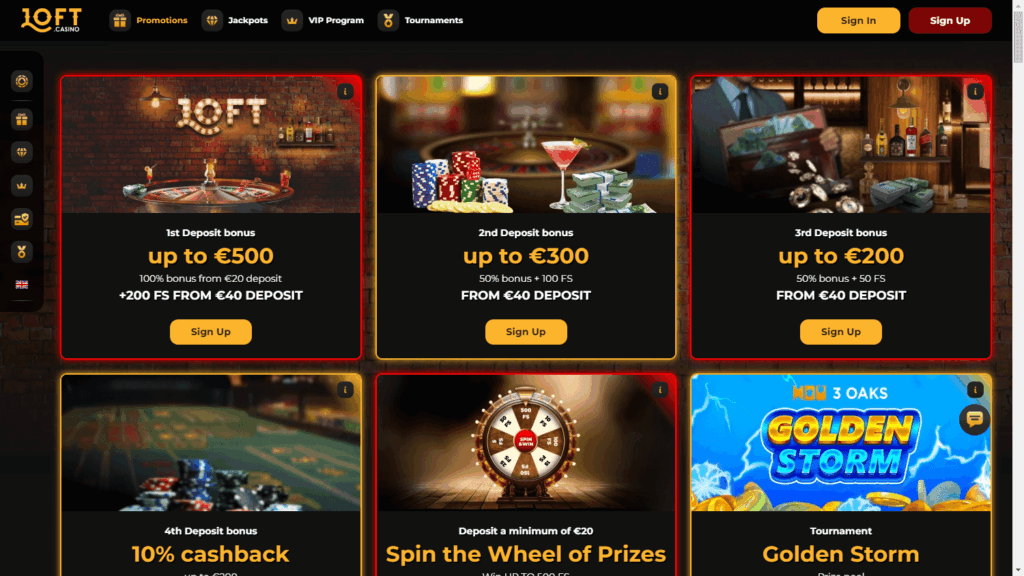Viewport: 1024px width, 576px height.
Task: Show info for Golden Storm tournament card
Action: [x=975, y=390]
